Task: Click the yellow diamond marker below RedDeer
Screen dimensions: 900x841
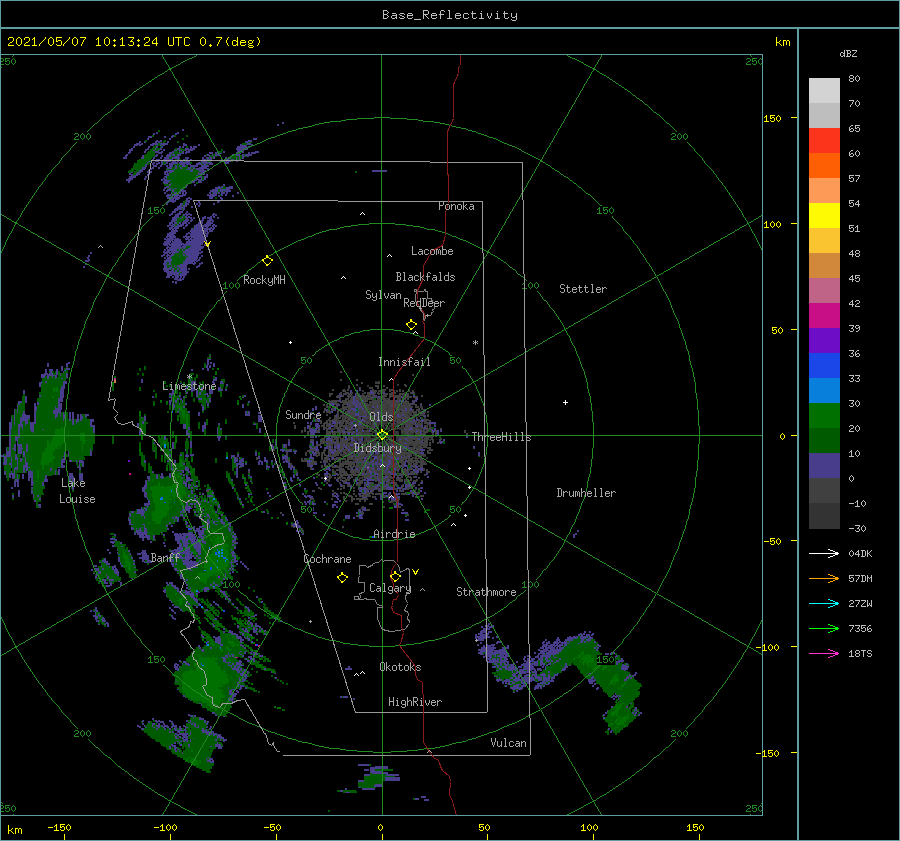Action: [411, 325]
